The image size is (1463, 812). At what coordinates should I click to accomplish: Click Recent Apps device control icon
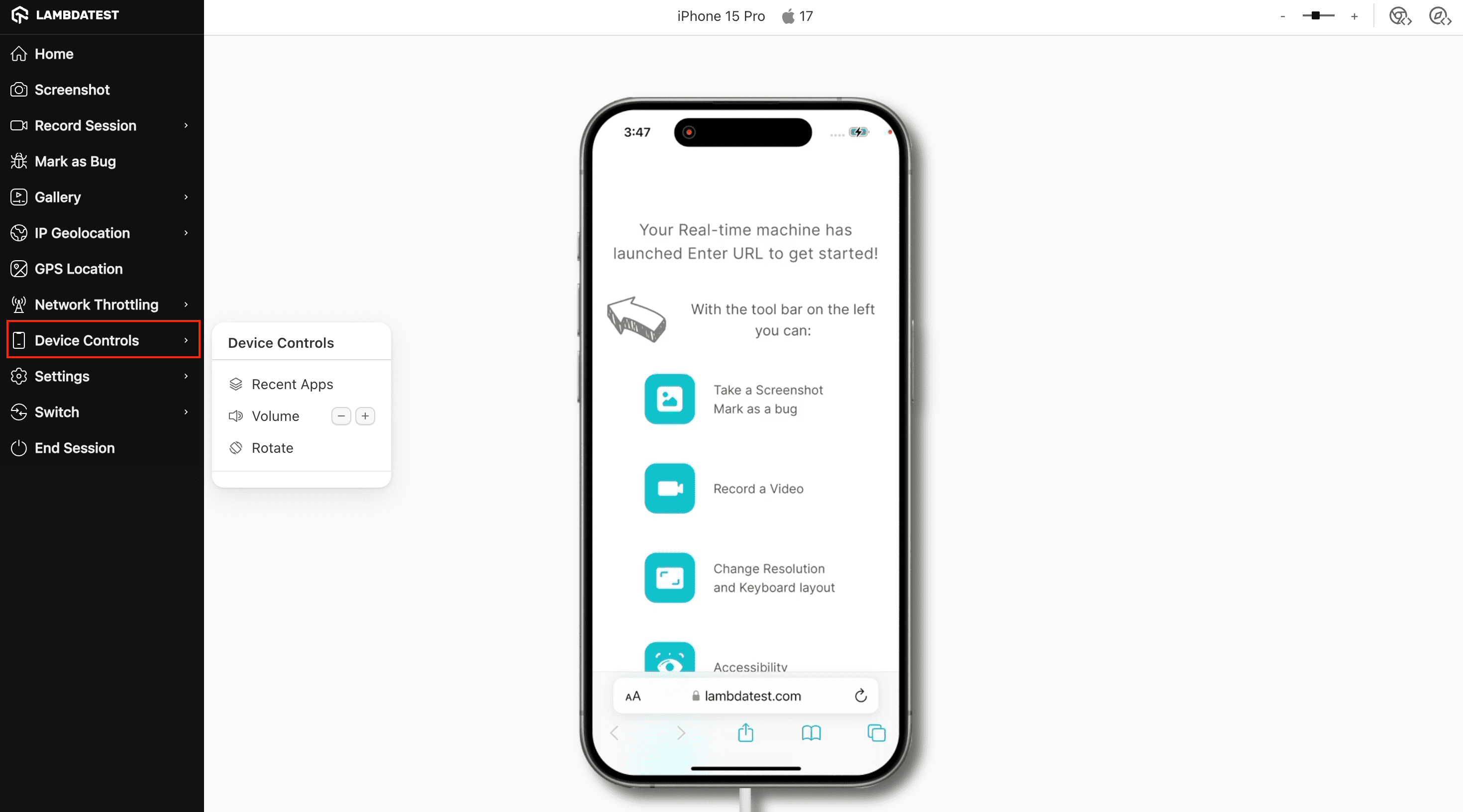pos(235,383)
